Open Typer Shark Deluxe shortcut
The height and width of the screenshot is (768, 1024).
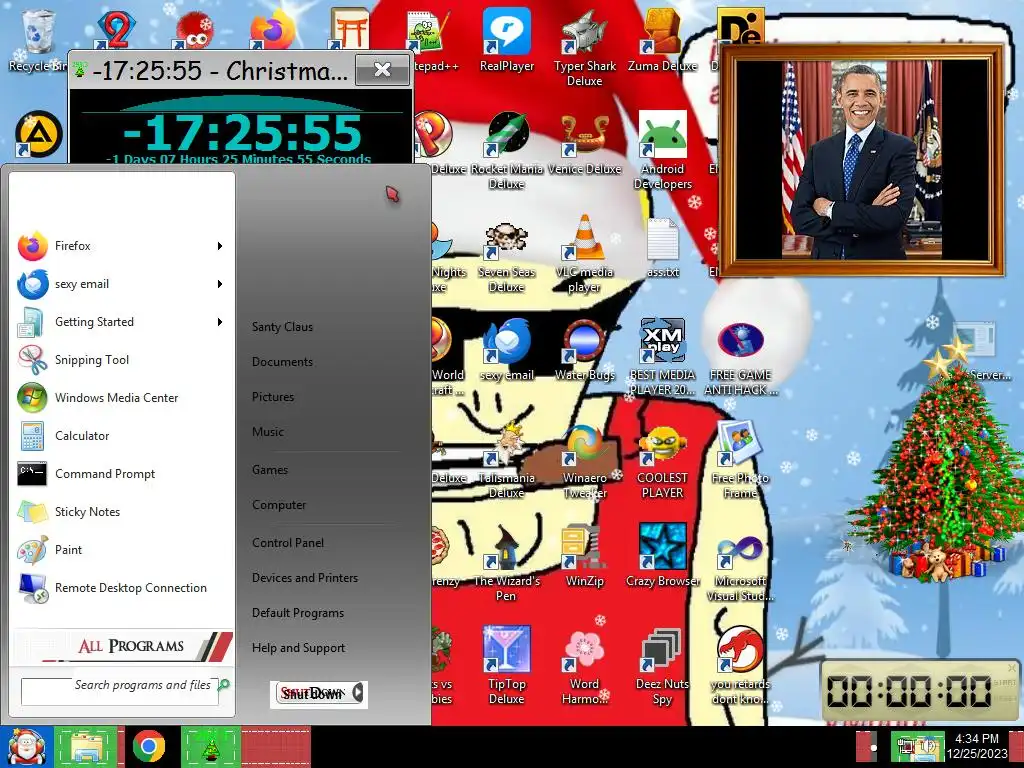coord(584,48)
